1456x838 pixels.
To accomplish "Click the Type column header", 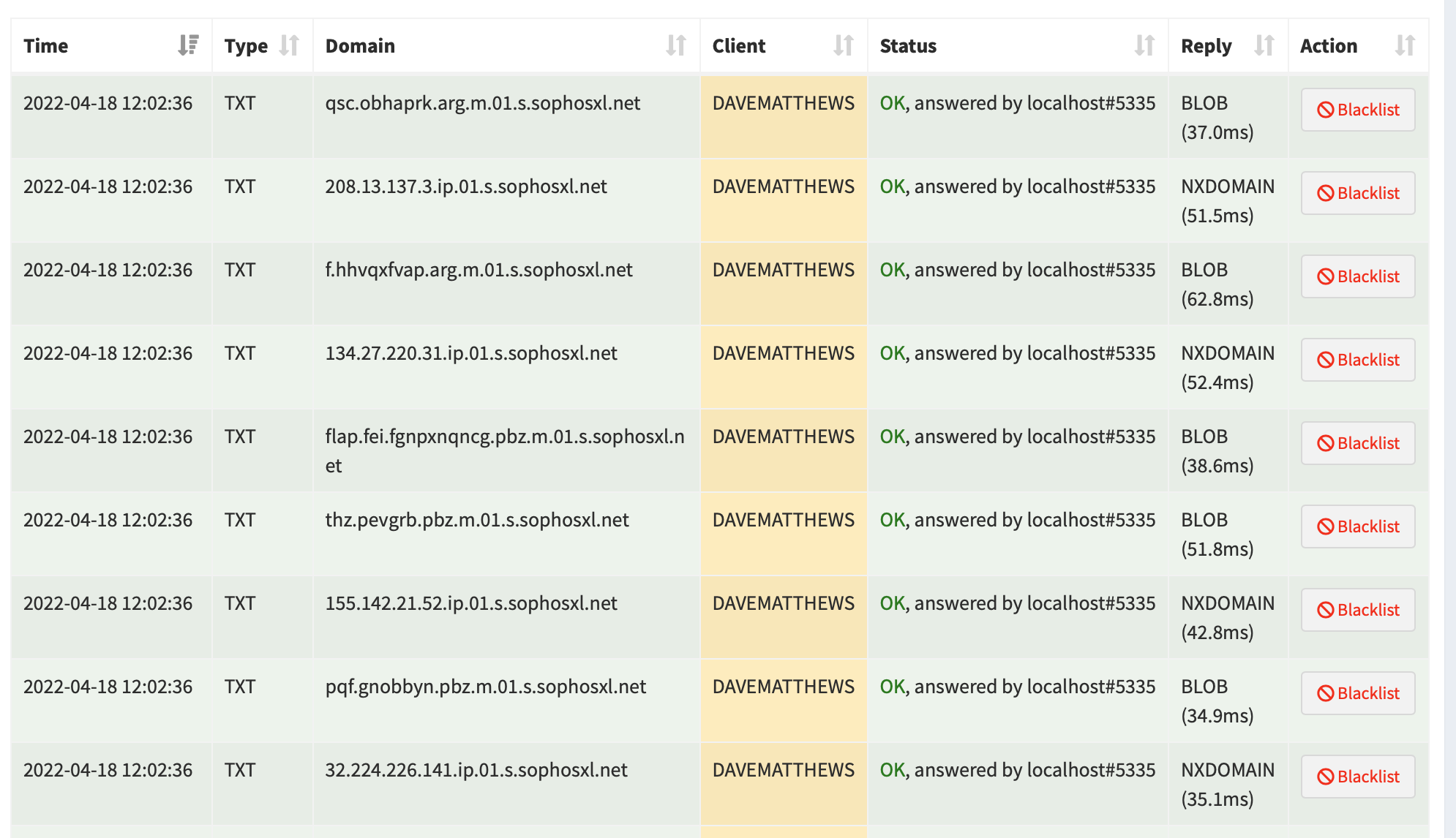I will tap(263, 45).
